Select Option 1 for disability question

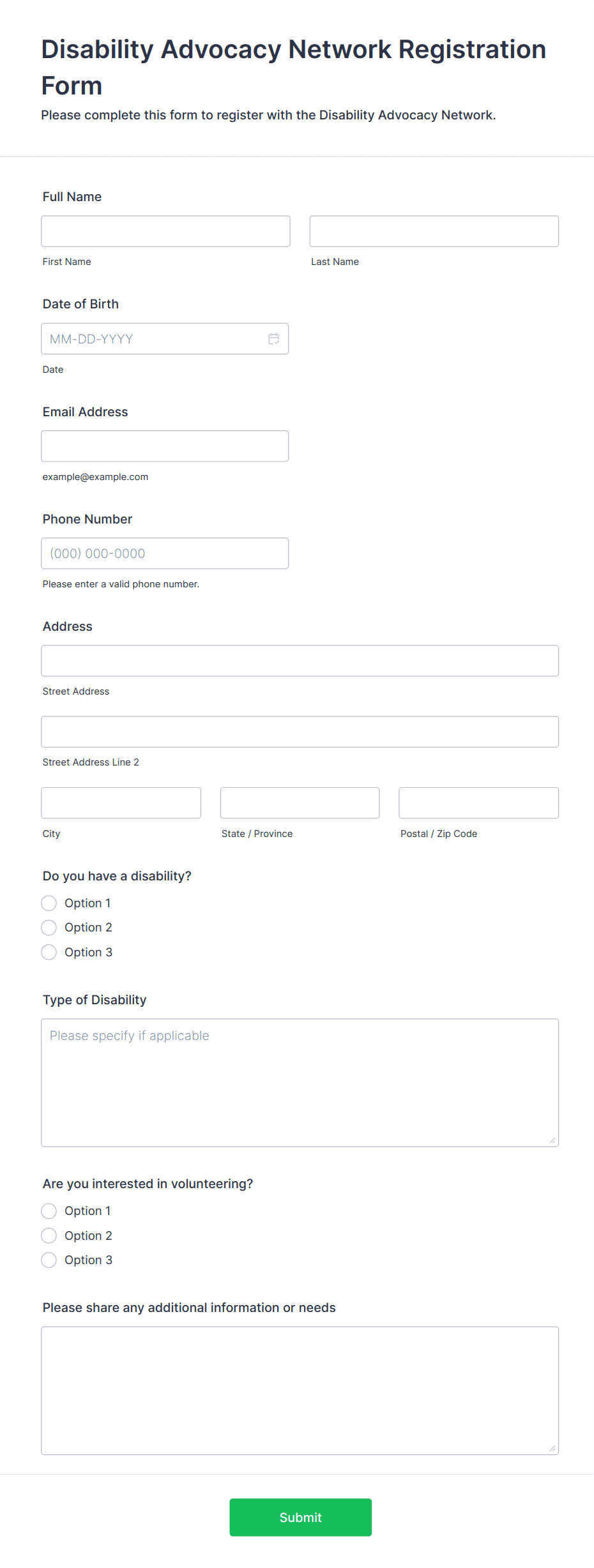pos(49,903)
